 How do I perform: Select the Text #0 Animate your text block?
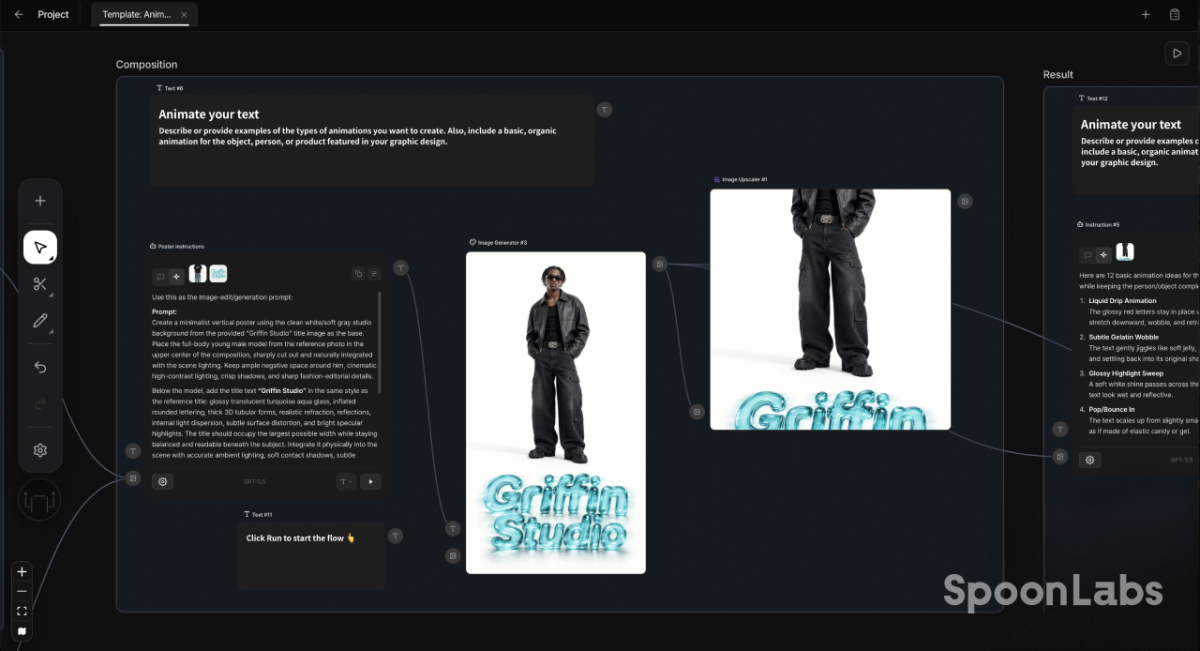click(372, 140)
